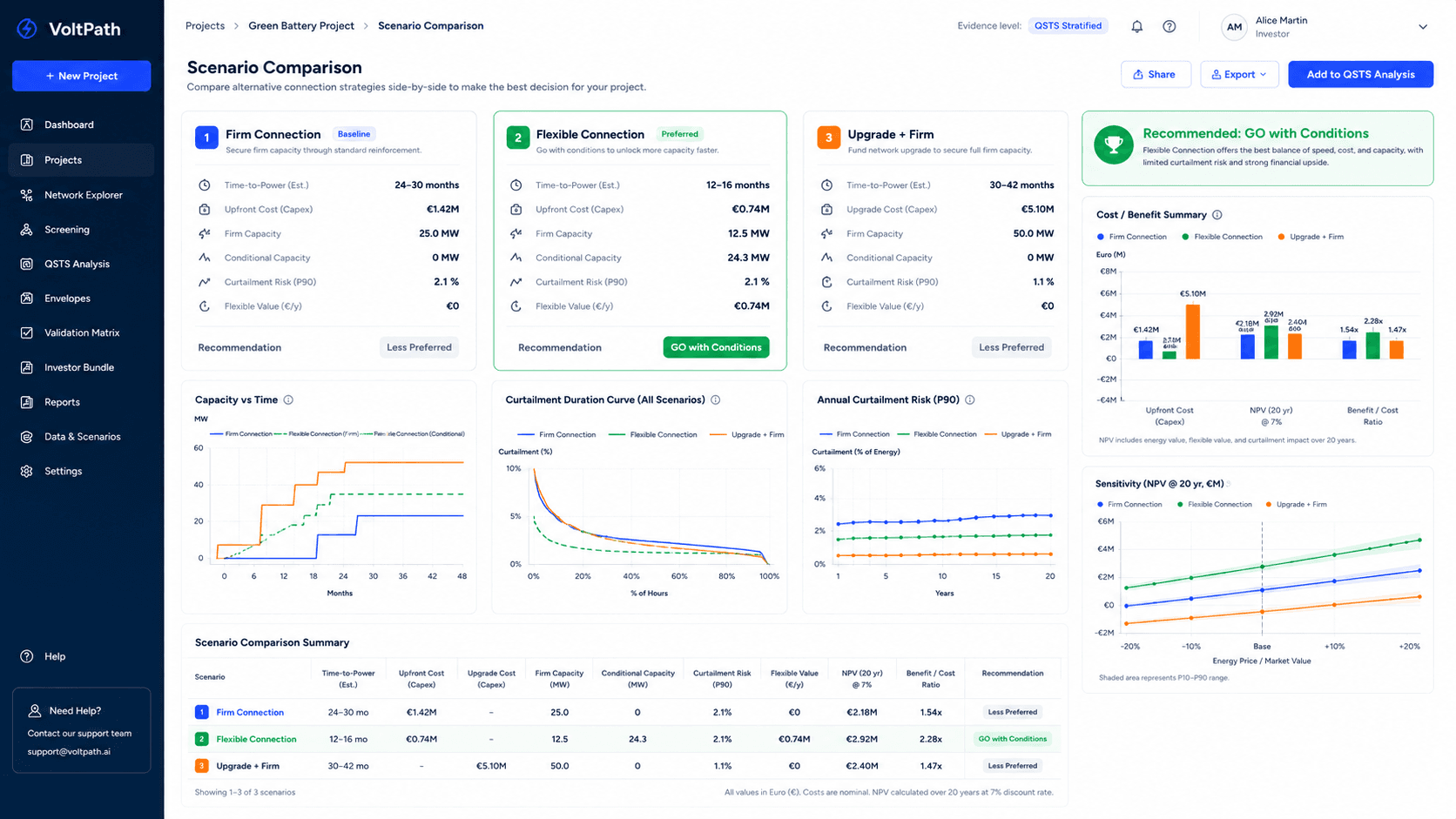The width and height of the screenshot is (1456, 819).
Task: Click info icon beside Curtailment Duration Curve
Action: 716,400
